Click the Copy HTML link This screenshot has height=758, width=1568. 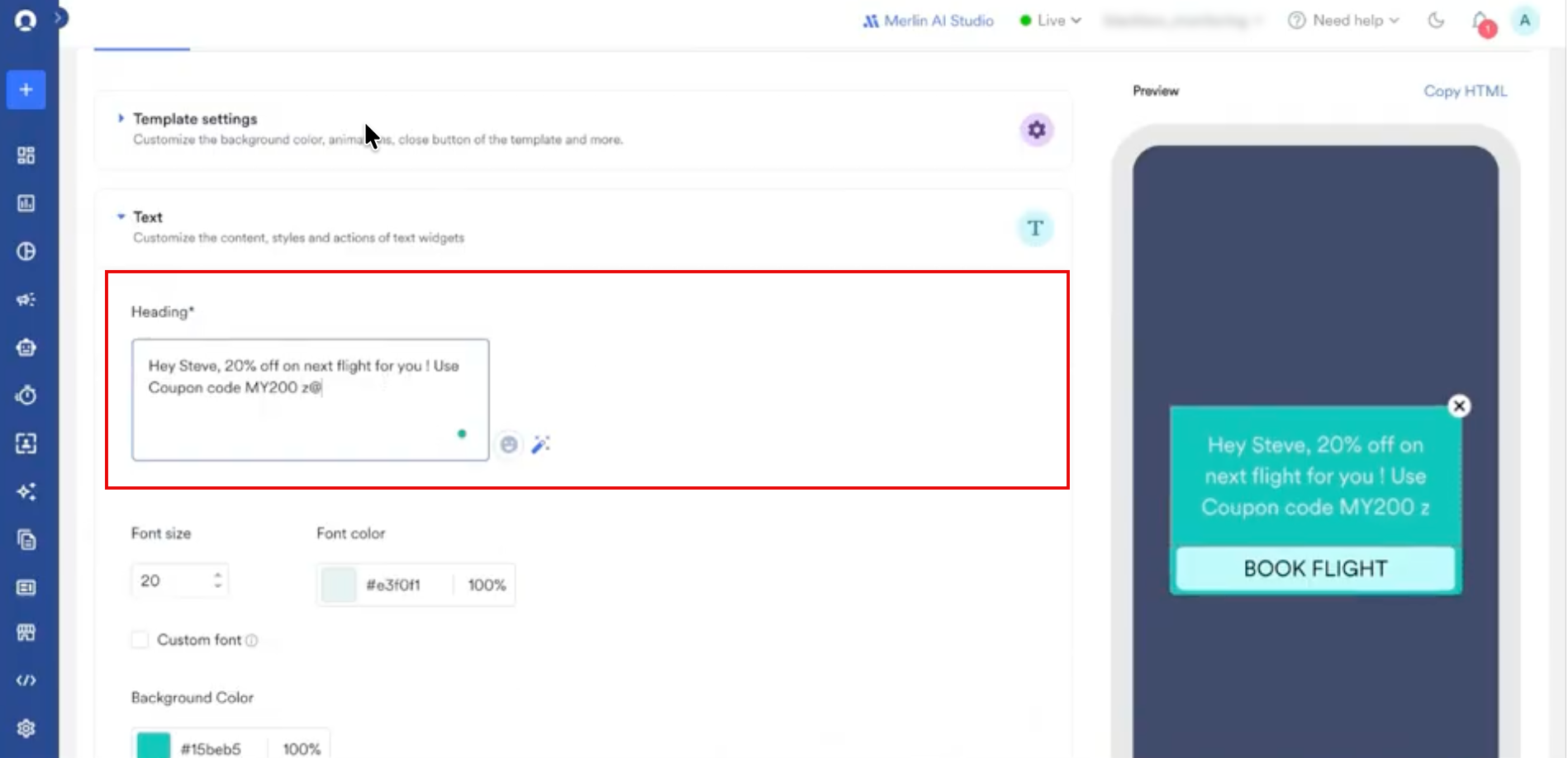(x=1465, y=91)
